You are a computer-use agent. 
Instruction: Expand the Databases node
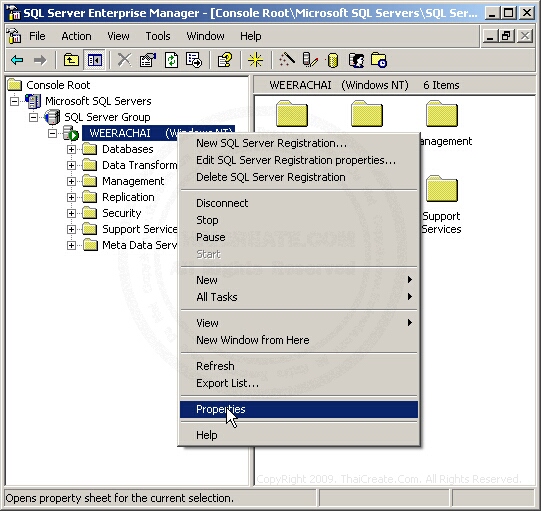click(x=71, y=149)
